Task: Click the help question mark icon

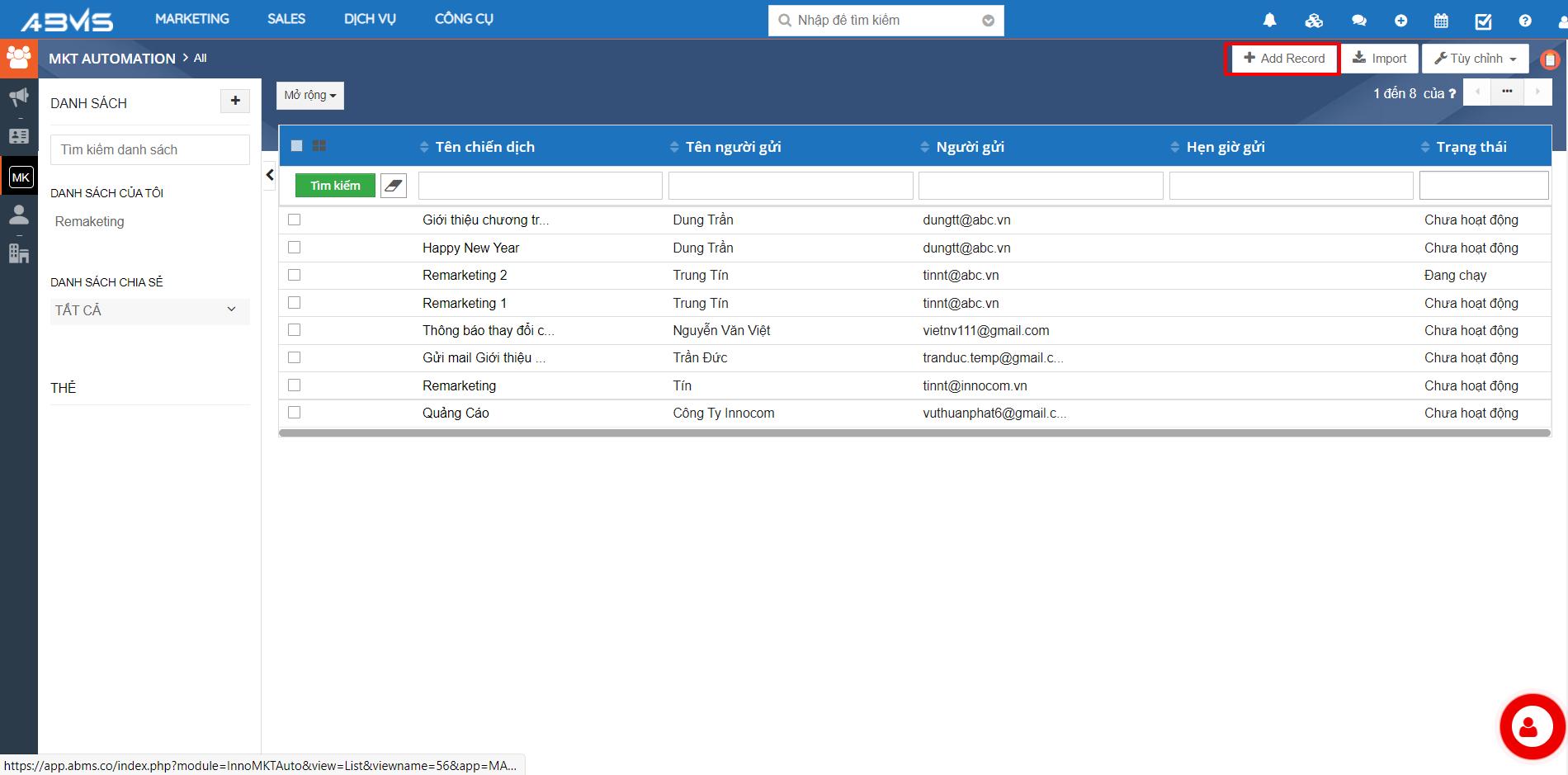Action: [1525, 21]
